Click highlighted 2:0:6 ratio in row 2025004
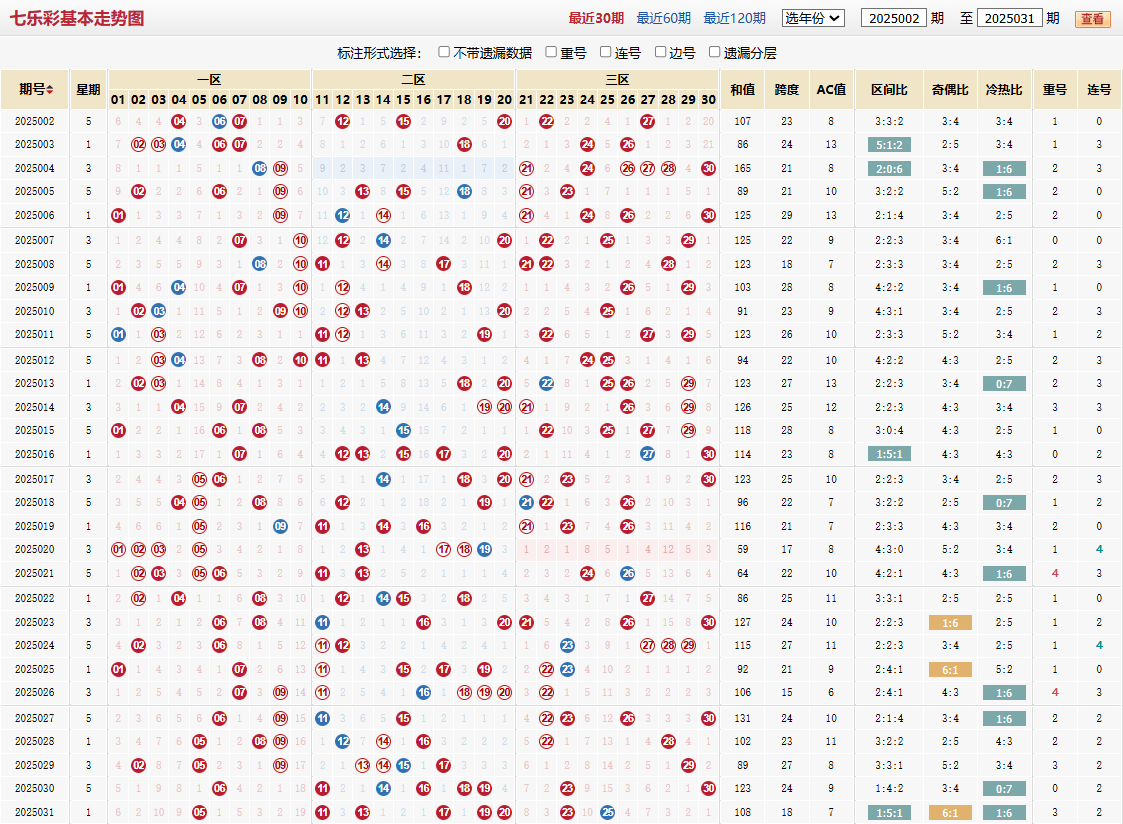 (x=889, y=168)
